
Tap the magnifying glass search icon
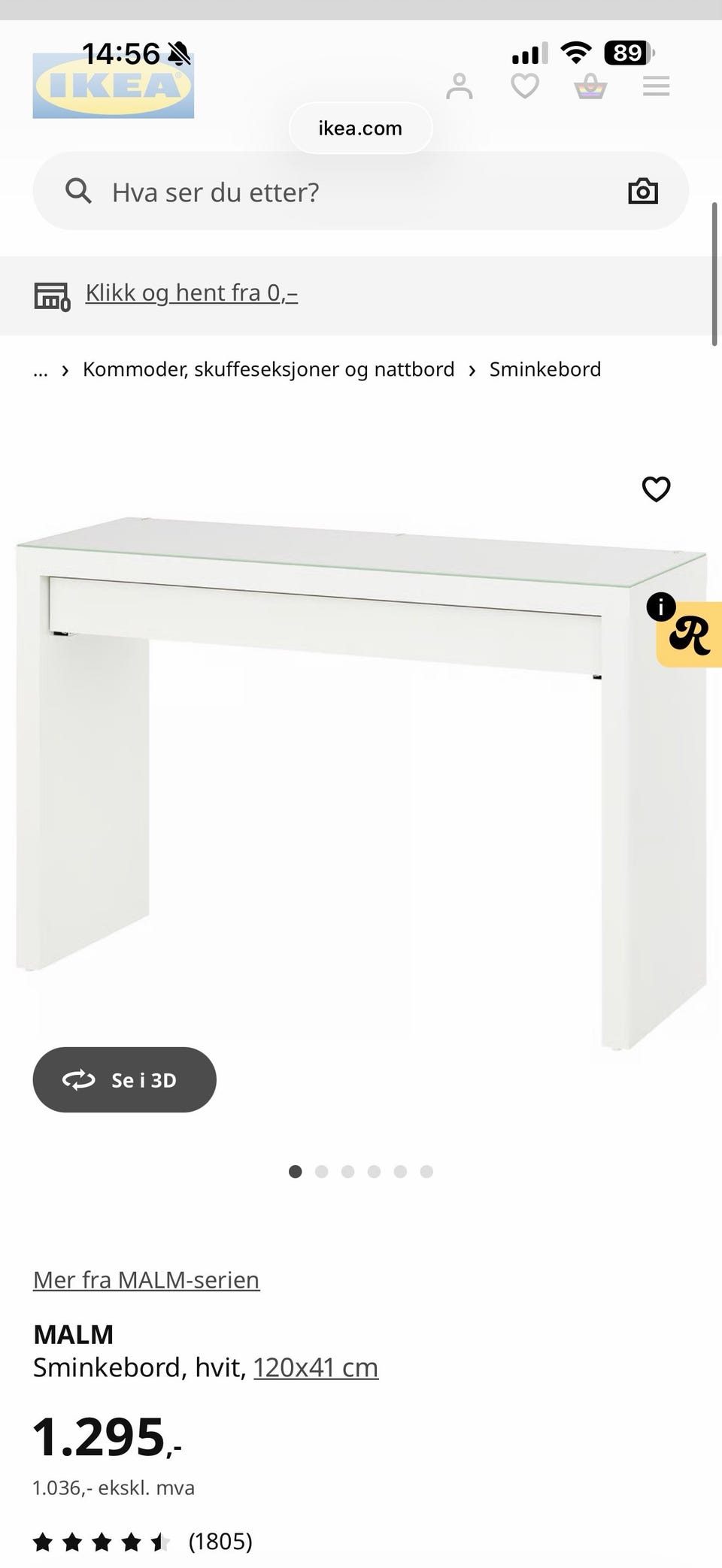pyautogui.click(x=78, y=192)
